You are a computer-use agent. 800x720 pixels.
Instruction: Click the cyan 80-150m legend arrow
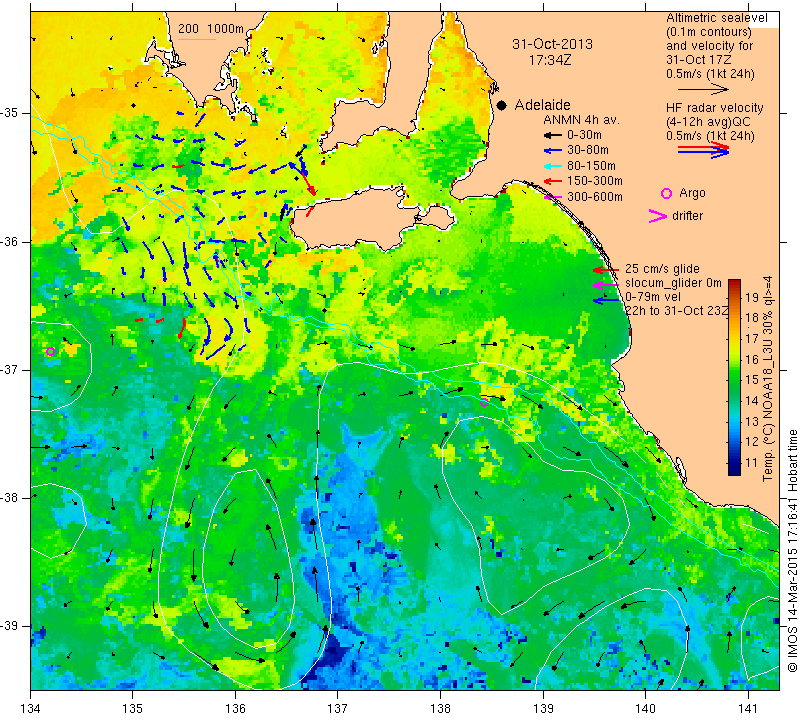pos(553,166)
